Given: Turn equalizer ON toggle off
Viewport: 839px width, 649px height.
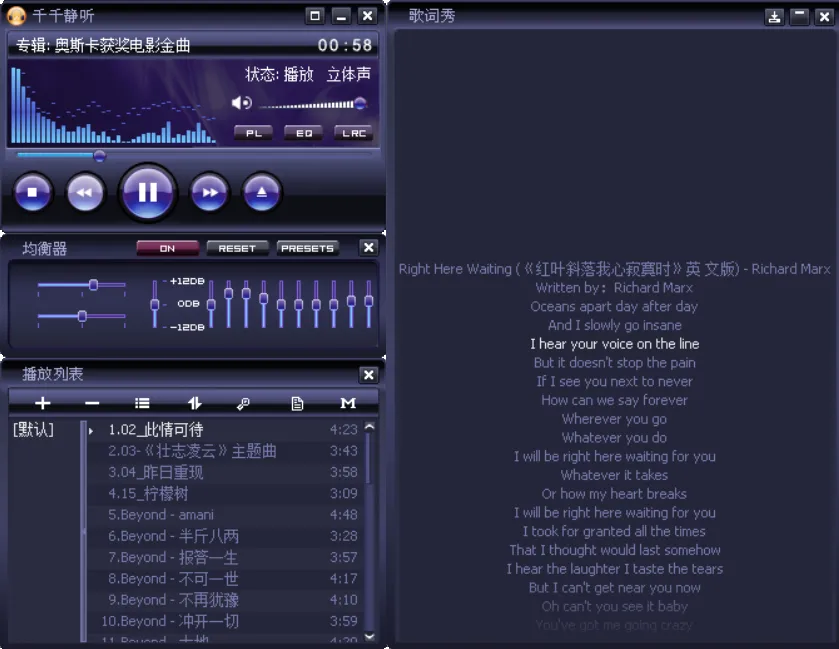Looking at the screenshot, I should (x=167, y=248).
